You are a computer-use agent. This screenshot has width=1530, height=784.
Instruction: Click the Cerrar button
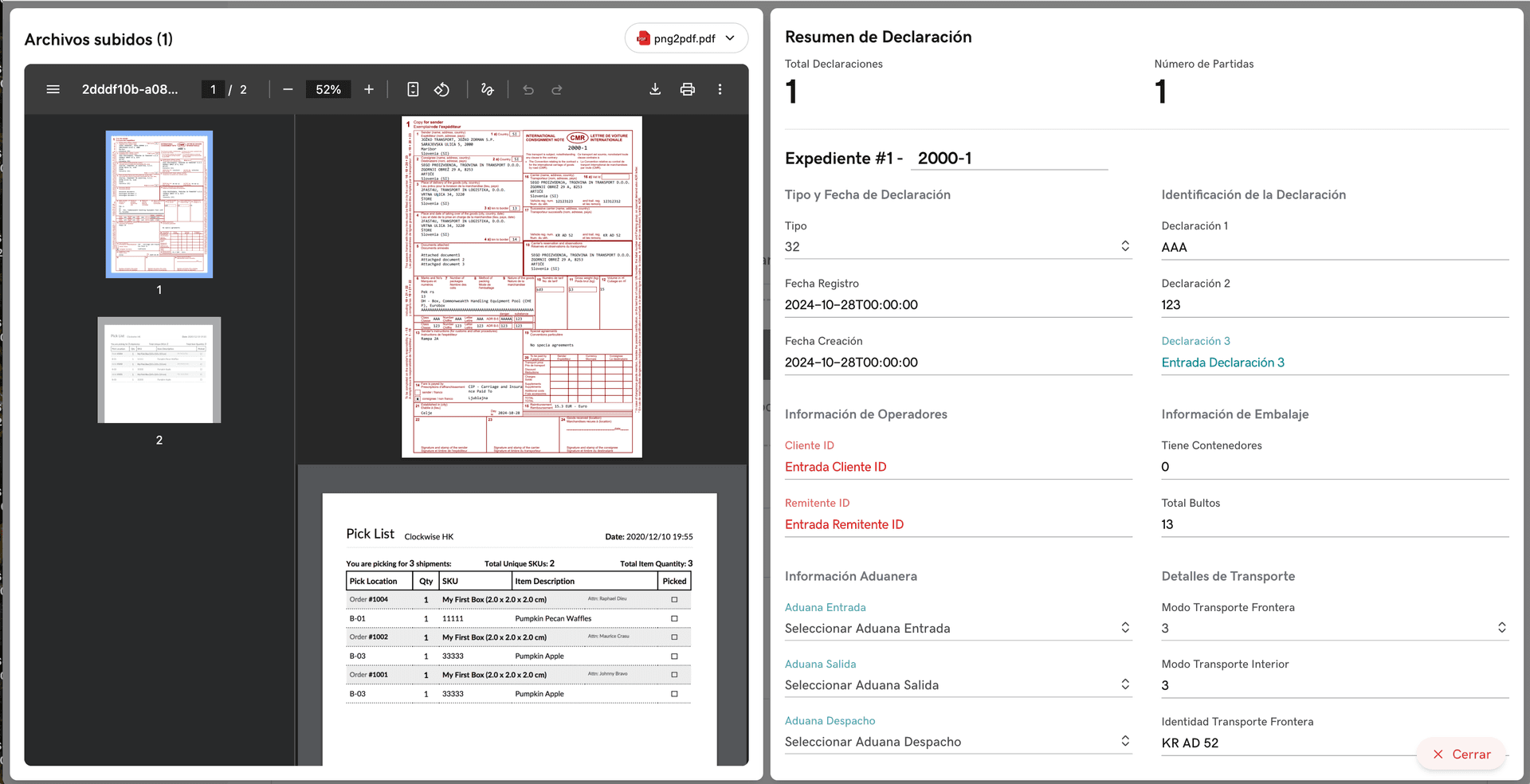[1461, 754]
